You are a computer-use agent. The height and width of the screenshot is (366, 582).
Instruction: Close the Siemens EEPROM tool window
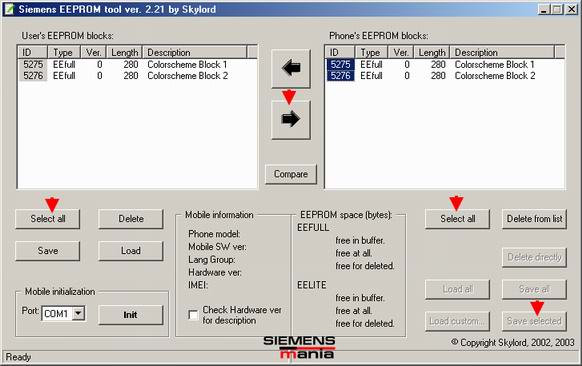[571, 9]
